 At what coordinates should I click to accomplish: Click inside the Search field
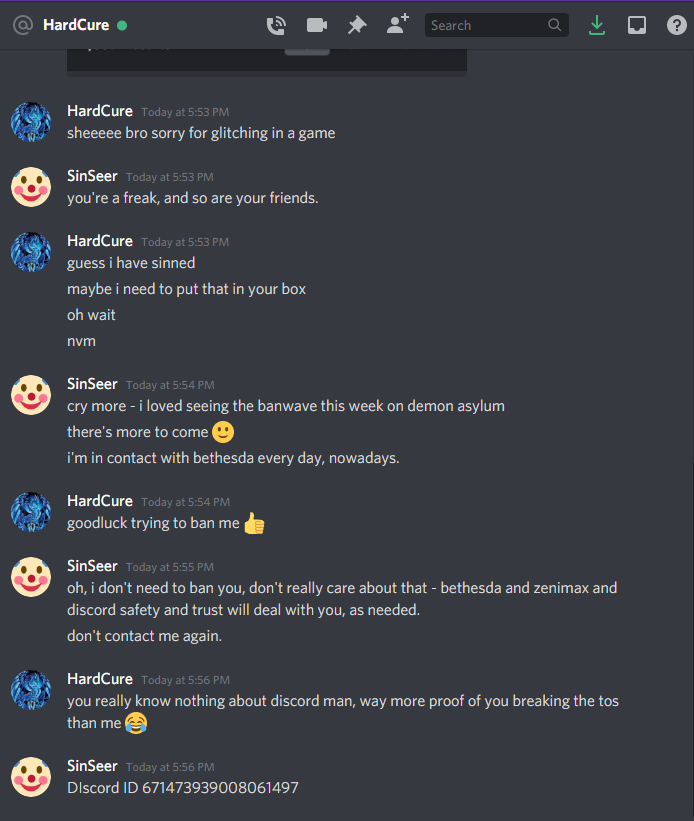click(497, 25)
